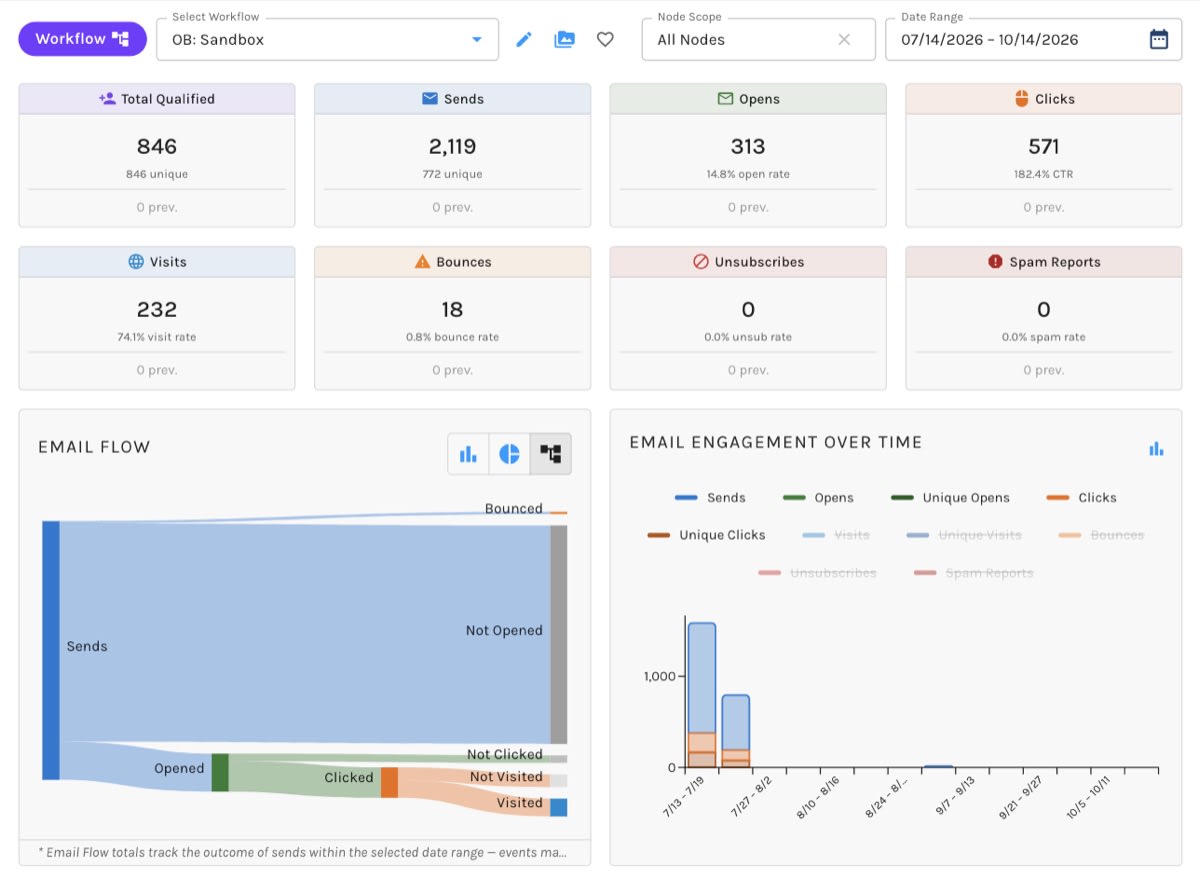Click the gray Not Opened node
Viewport: 1200px width, 879px height.
[x=559, y=634]
